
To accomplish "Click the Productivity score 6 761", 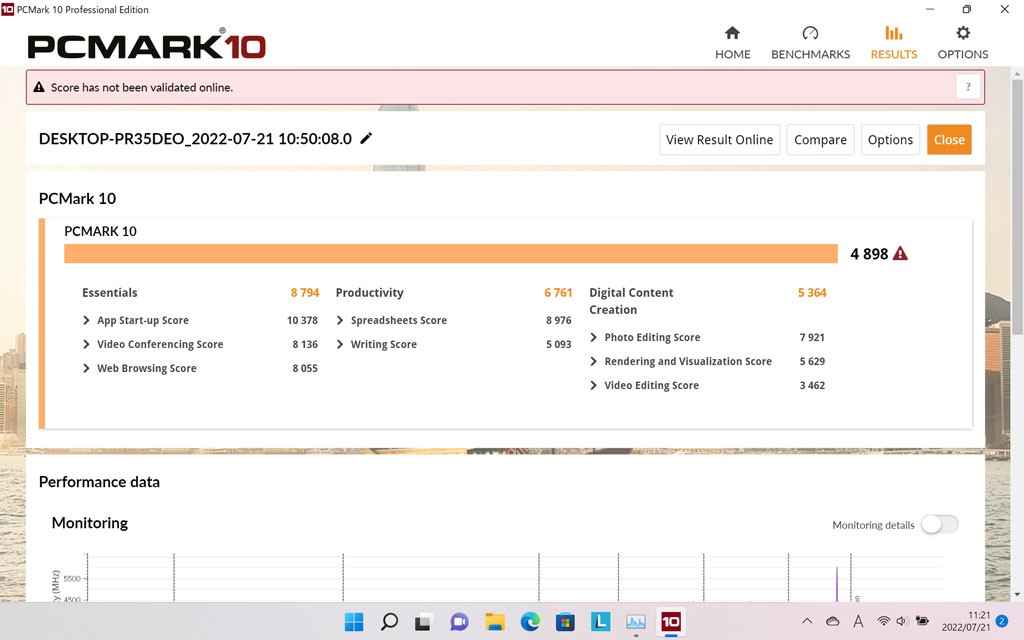I will point(558,293).
